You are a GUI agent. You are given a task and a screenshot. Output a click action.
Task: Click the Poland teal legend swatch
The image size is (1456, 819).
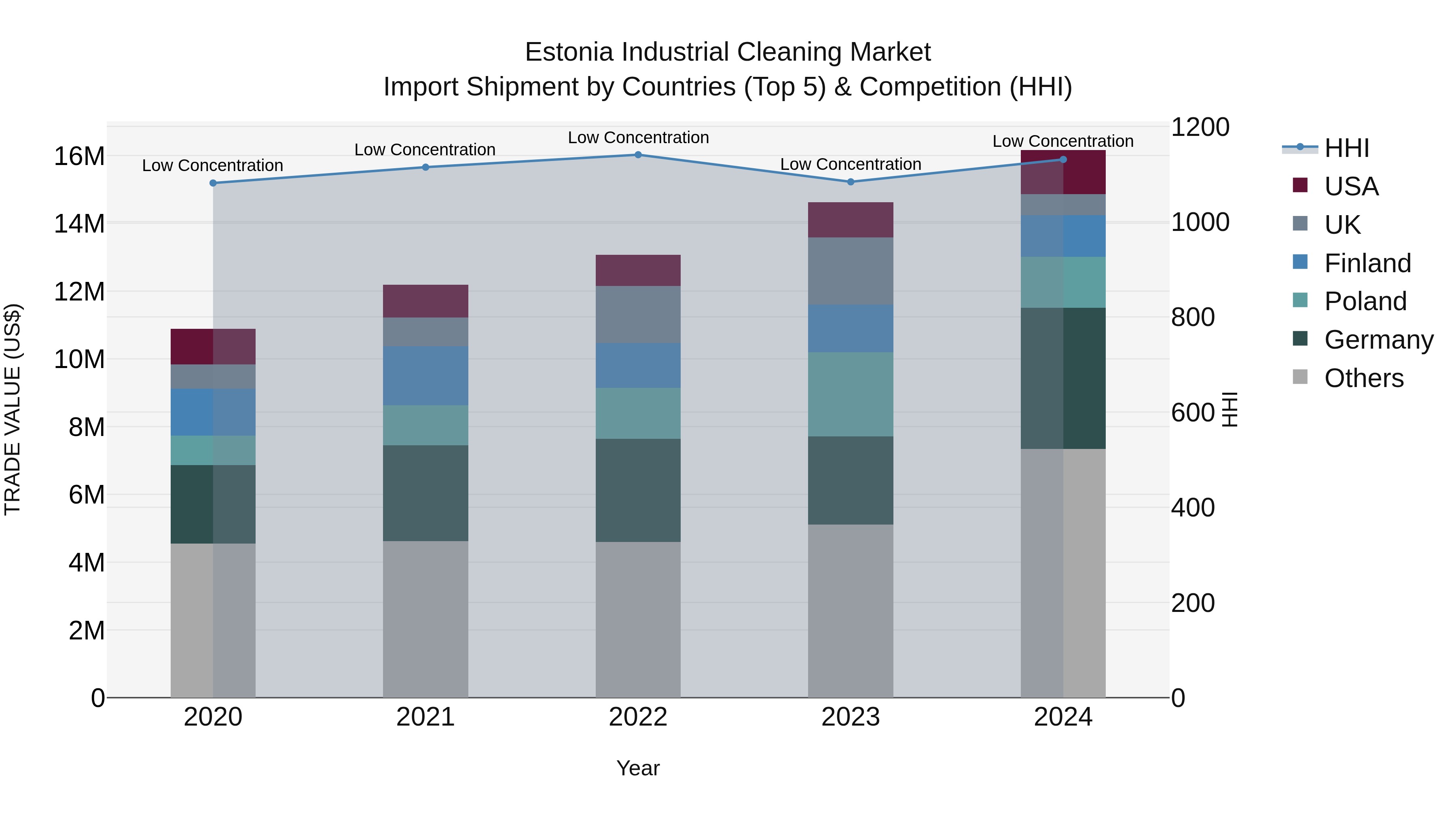[1300, 300]
